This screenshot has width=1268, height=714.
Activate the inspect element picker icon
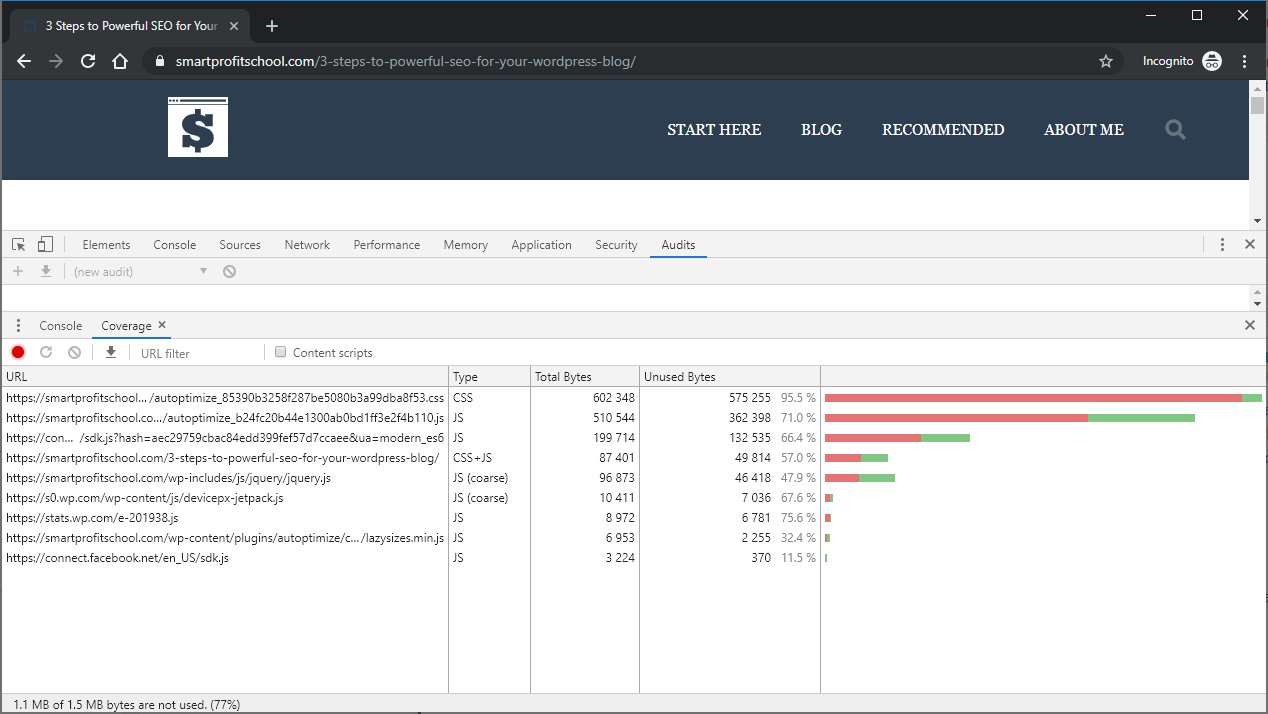click(18, 244)
